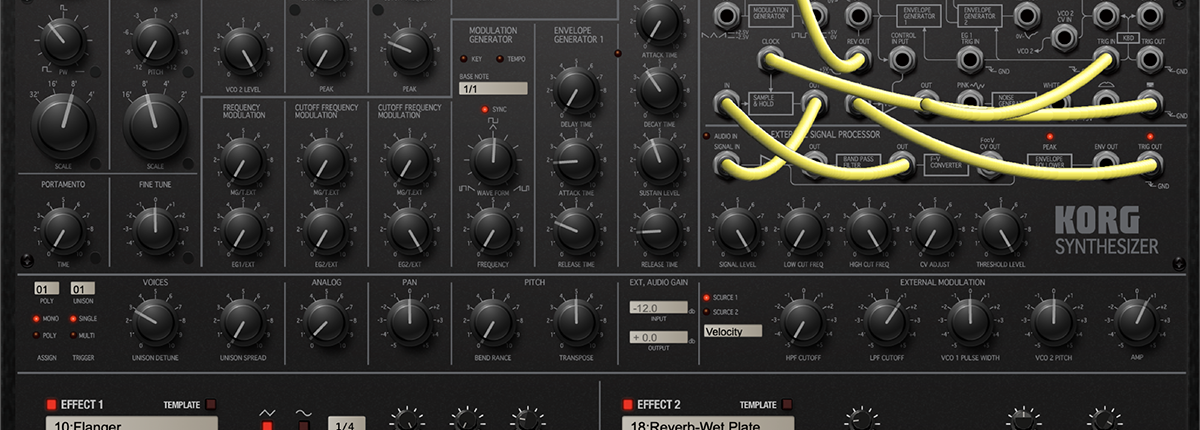Viewport: 1200px width, 430px height.
Task: Enable the Modulation Generator Tempo LED
Action: point(500,59)
